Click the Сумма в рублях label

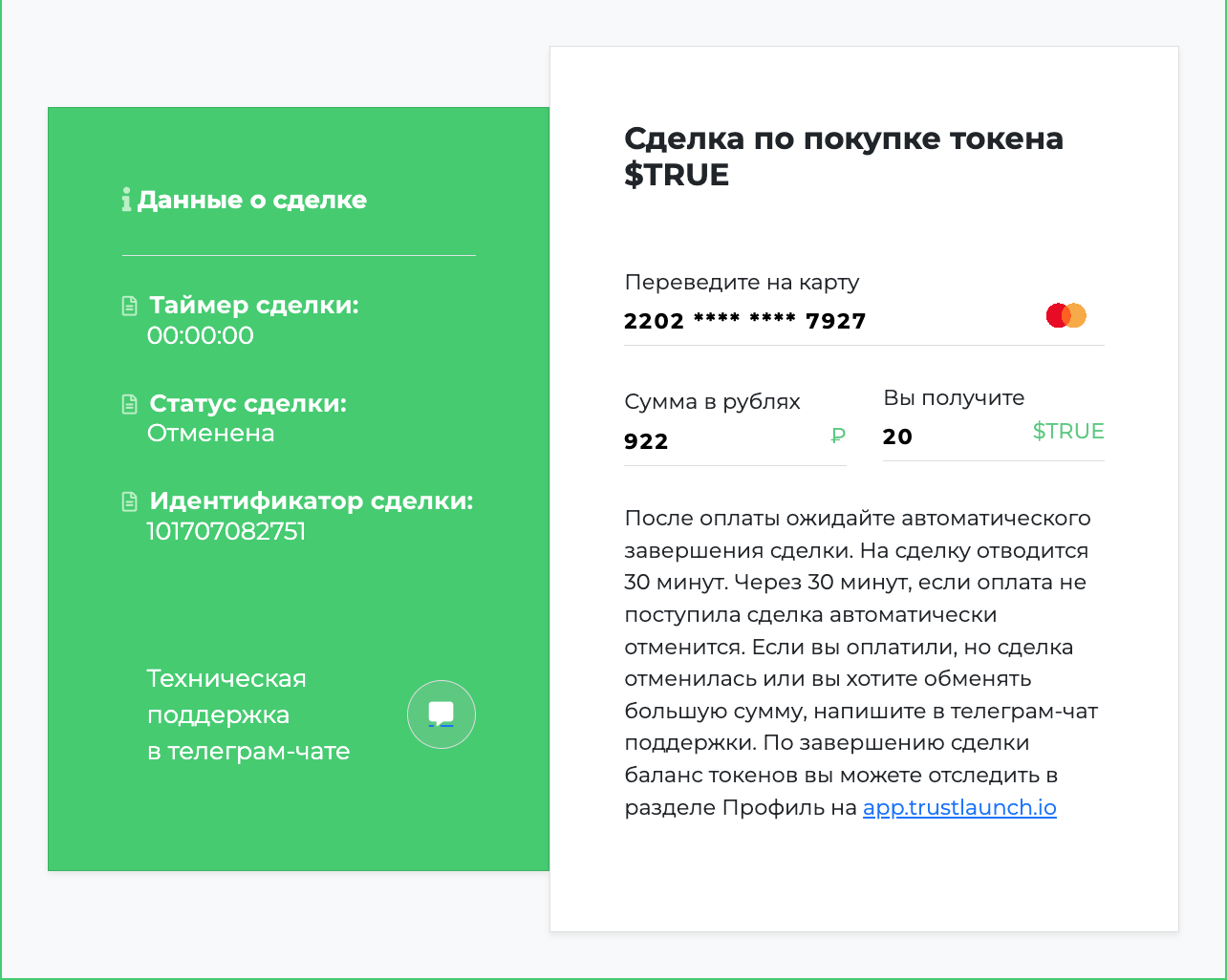pyautogui.click(x=712, y=401)
